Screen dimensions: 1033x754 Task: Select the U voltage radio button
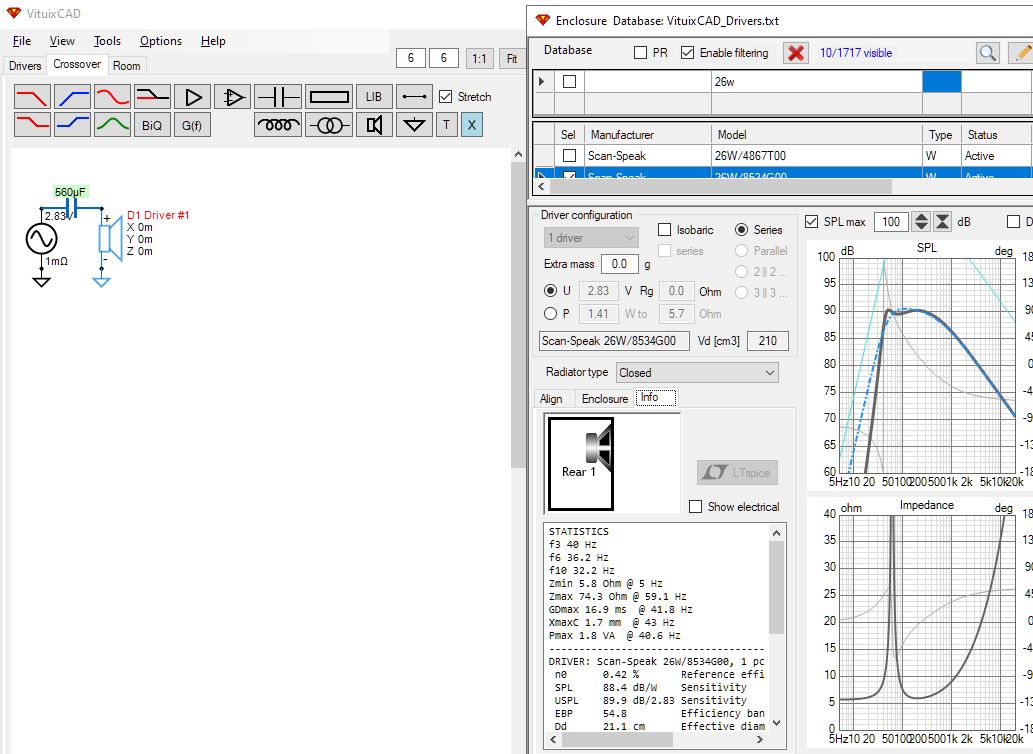coord(550,290)
